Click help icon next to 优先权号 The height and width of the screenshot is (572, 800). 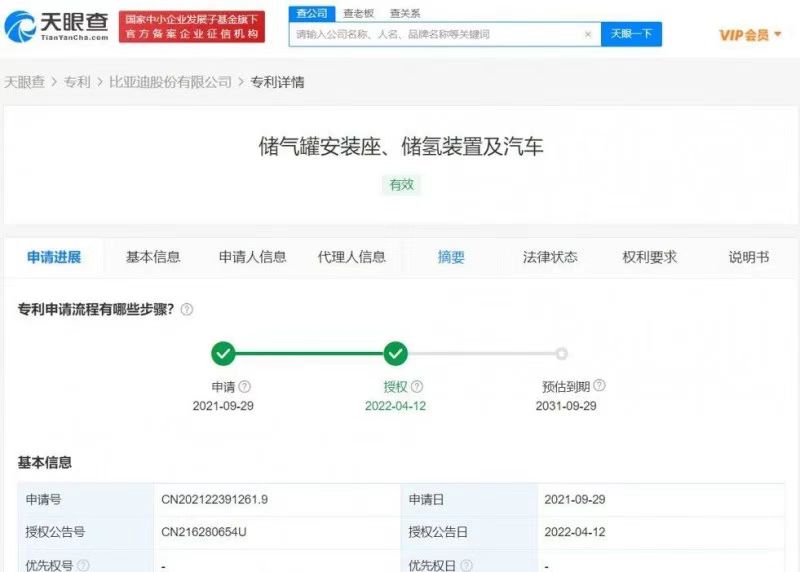[83, 565]
